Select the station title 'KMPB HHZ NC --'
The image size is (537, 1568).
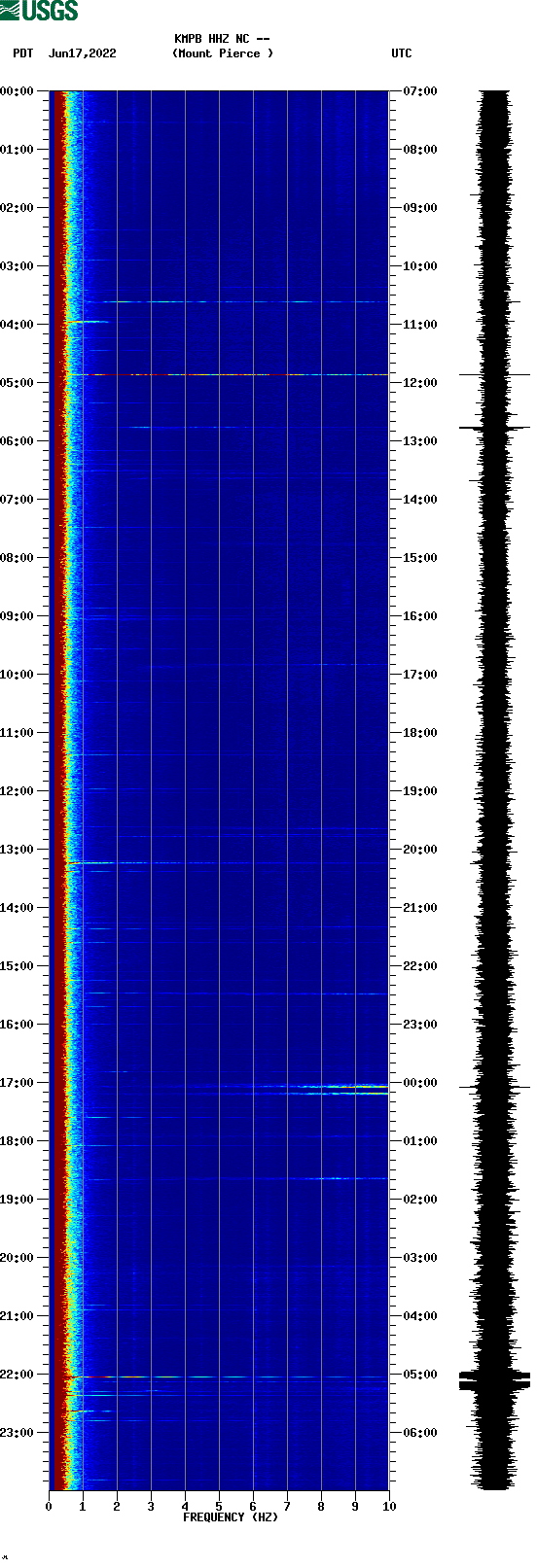pyautogui.click(x=222, y=39)
